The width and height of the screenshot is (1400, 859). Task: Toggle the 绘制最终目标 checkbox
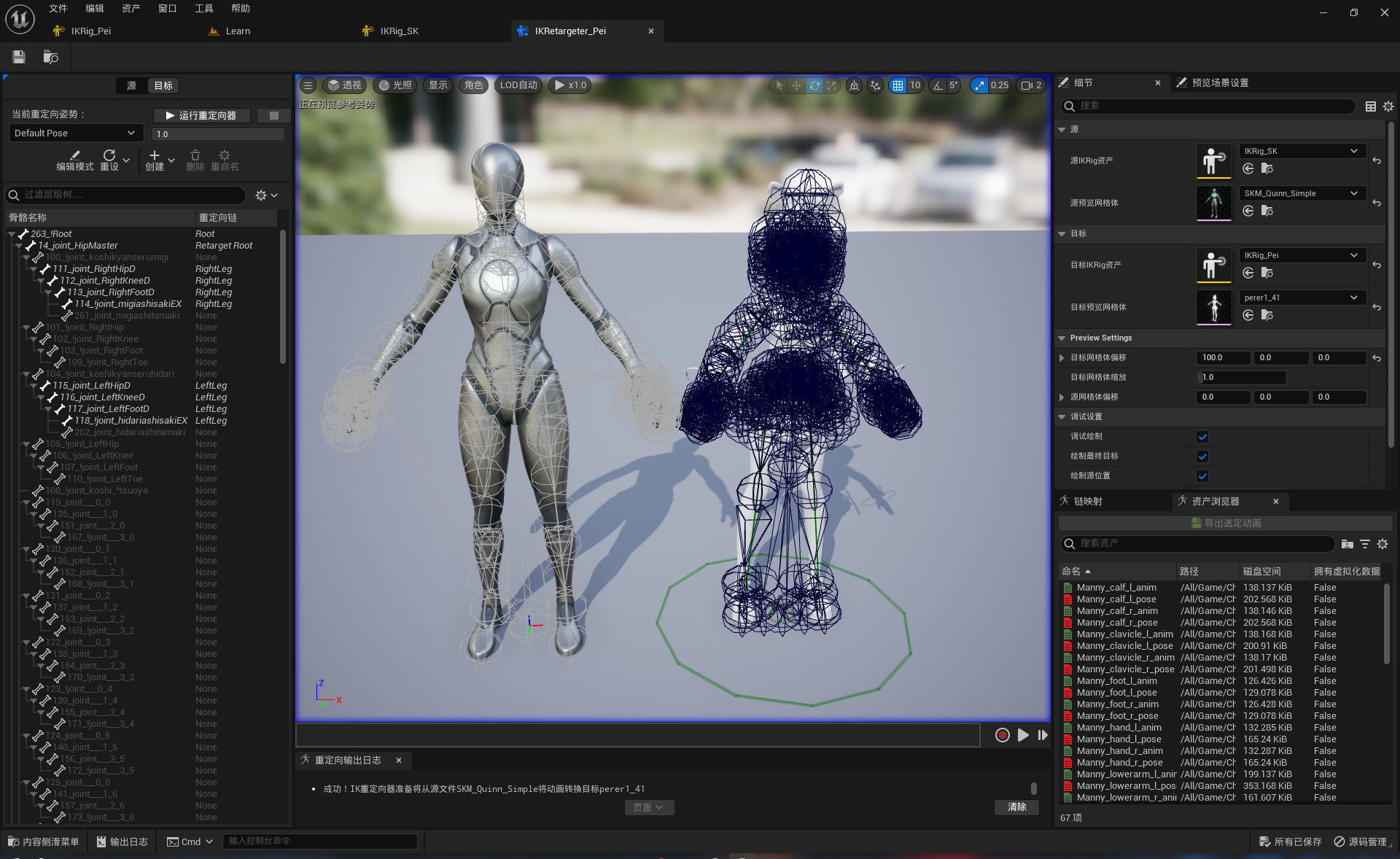(1202, 456)
